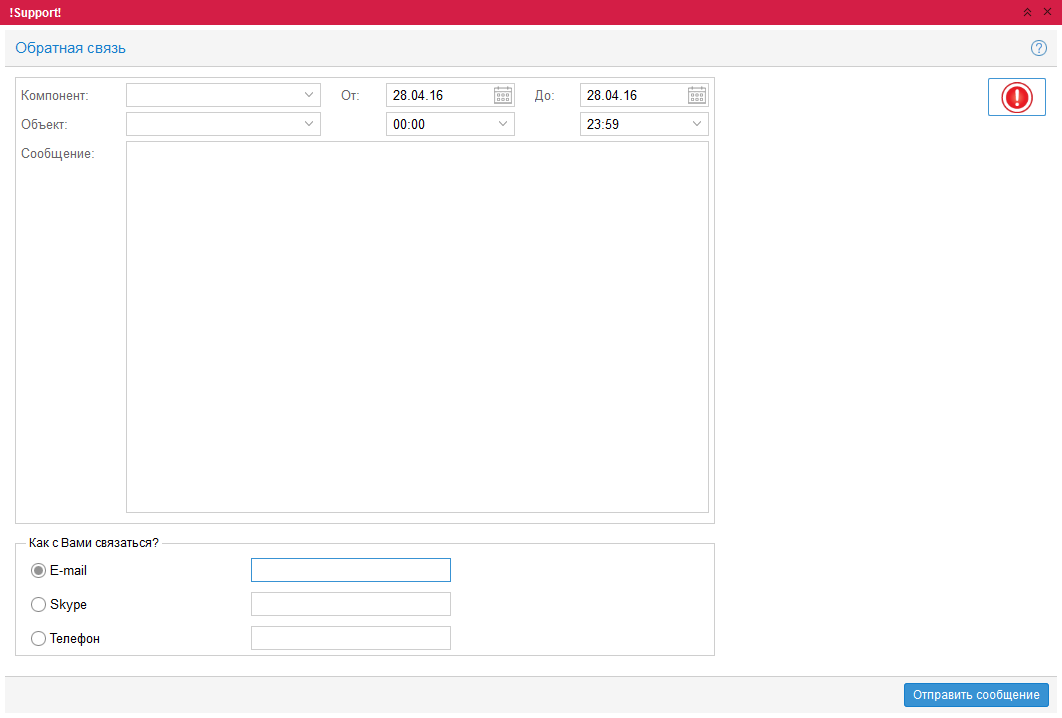
Task: Open the calendar picker for От date
Action: tap(503, 95)
